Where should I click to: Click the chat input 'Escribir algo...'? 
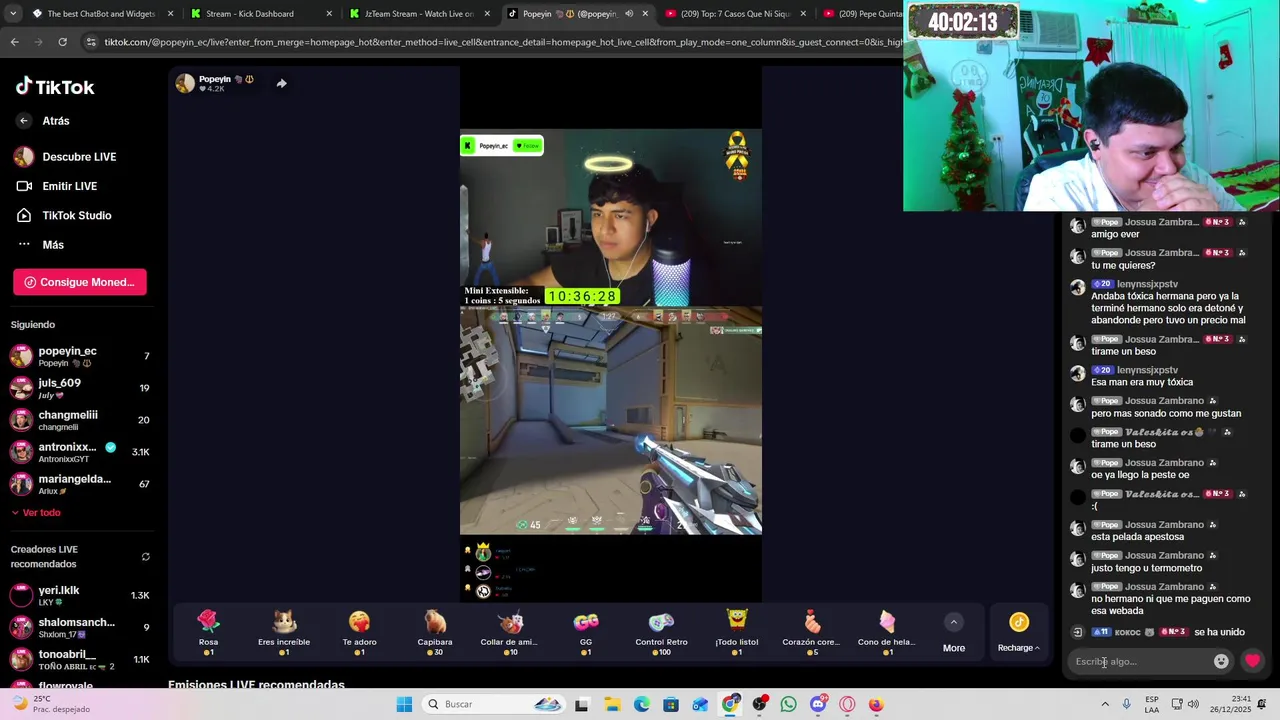coord(1141,661)
